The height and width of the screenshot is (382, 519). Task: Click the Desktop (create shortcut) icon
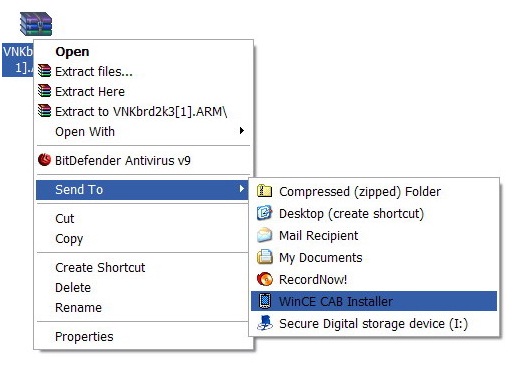265,213
